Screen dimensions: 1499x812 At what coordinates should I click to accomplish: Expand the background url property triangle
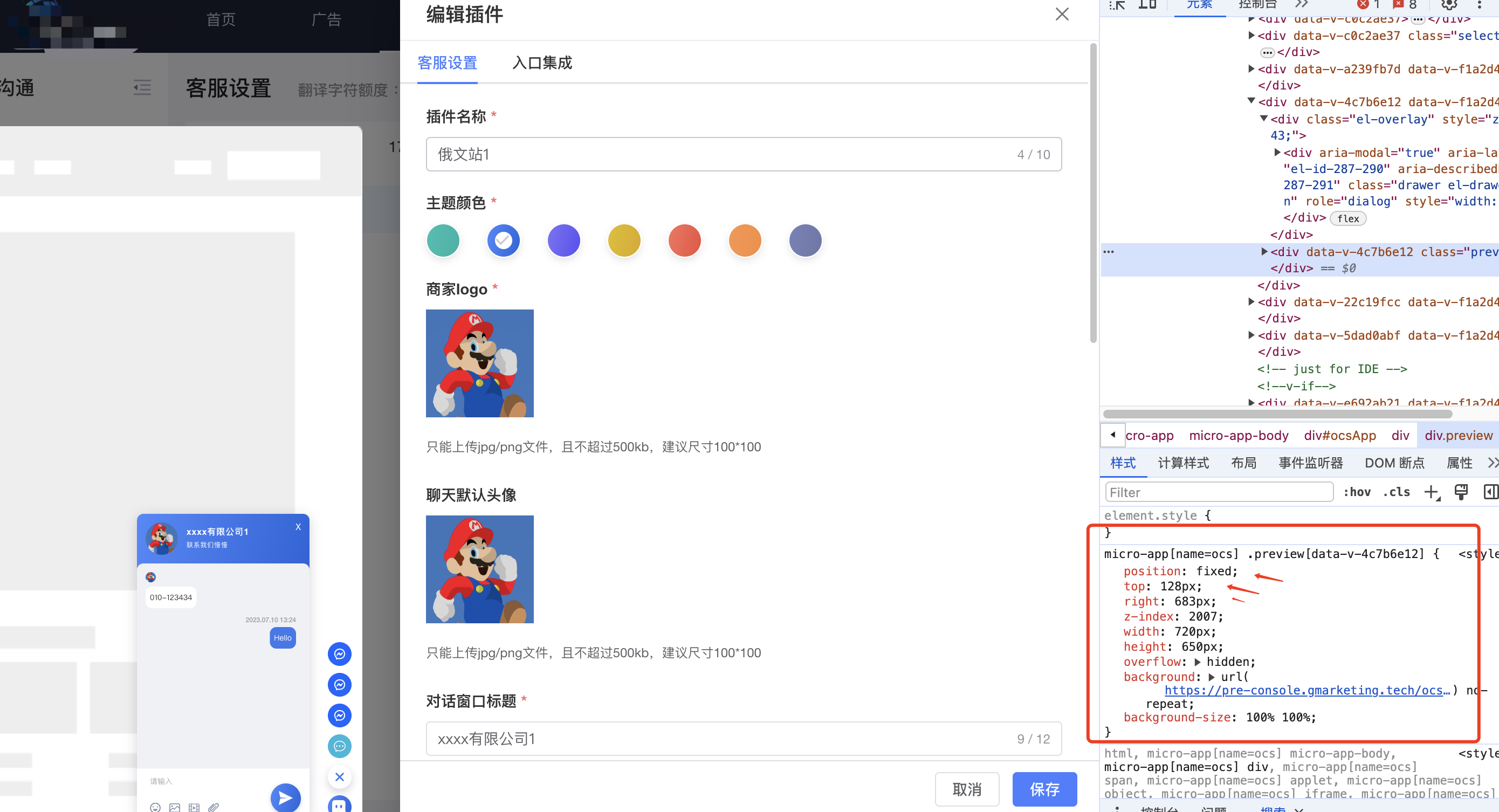coord(1212,677)
